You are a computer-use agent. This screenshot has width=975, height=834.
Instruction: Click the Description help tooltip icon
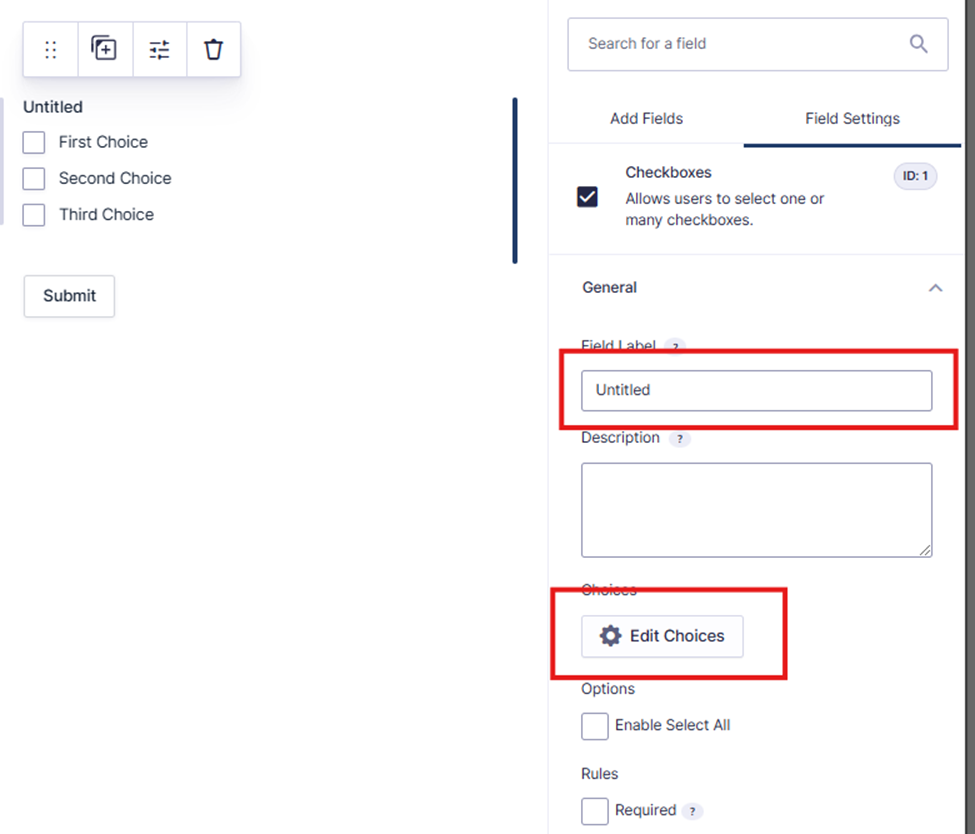point(680,438)
